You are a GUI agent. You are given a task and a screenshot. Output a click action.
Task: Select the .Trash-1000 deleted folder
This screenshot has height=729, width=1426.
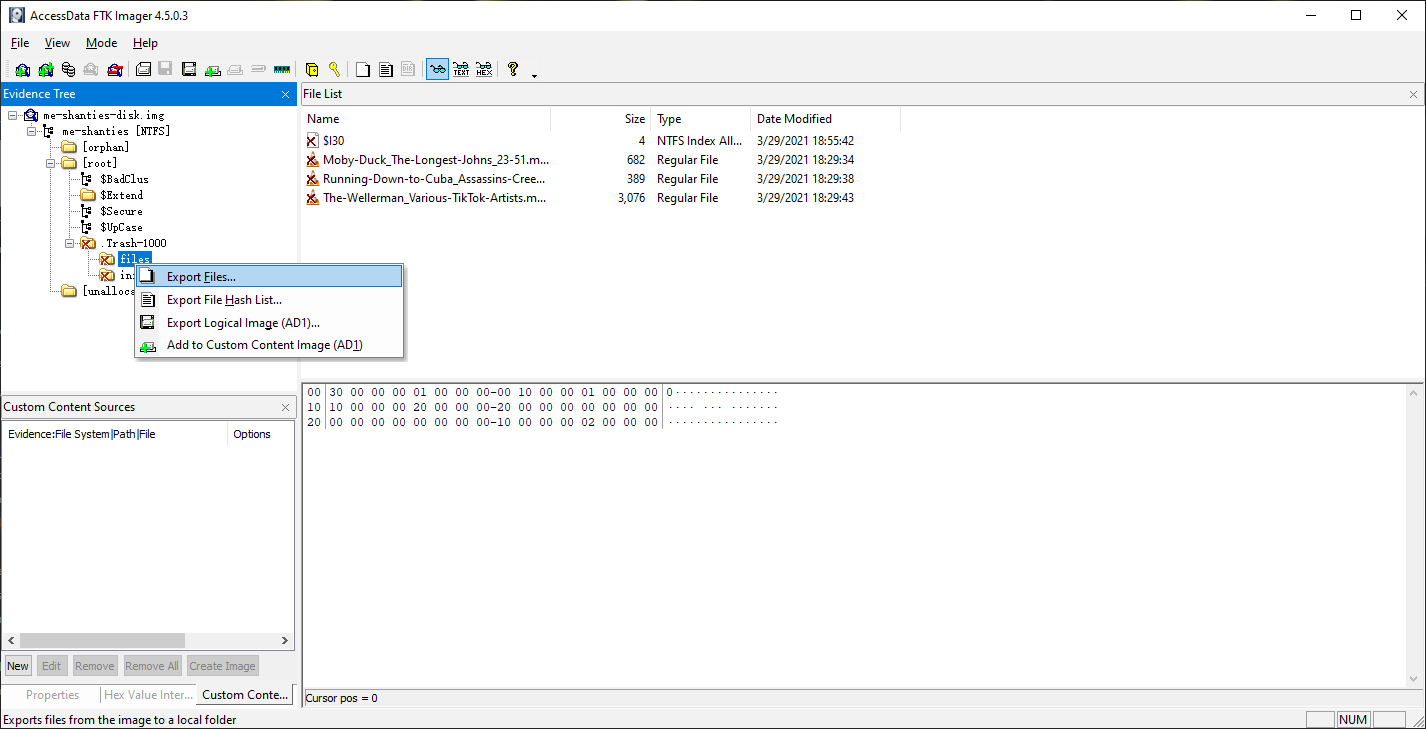[x=133, y=243]
